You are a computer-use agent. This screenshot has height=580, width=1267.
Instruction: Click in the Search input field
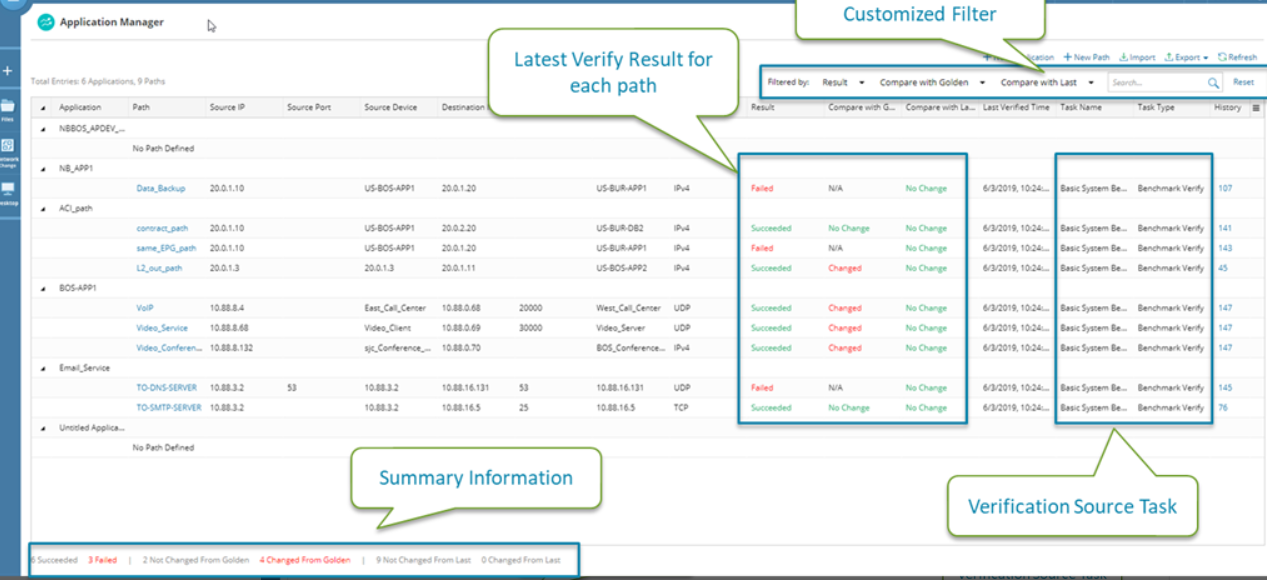click(x=1158, y=83)
